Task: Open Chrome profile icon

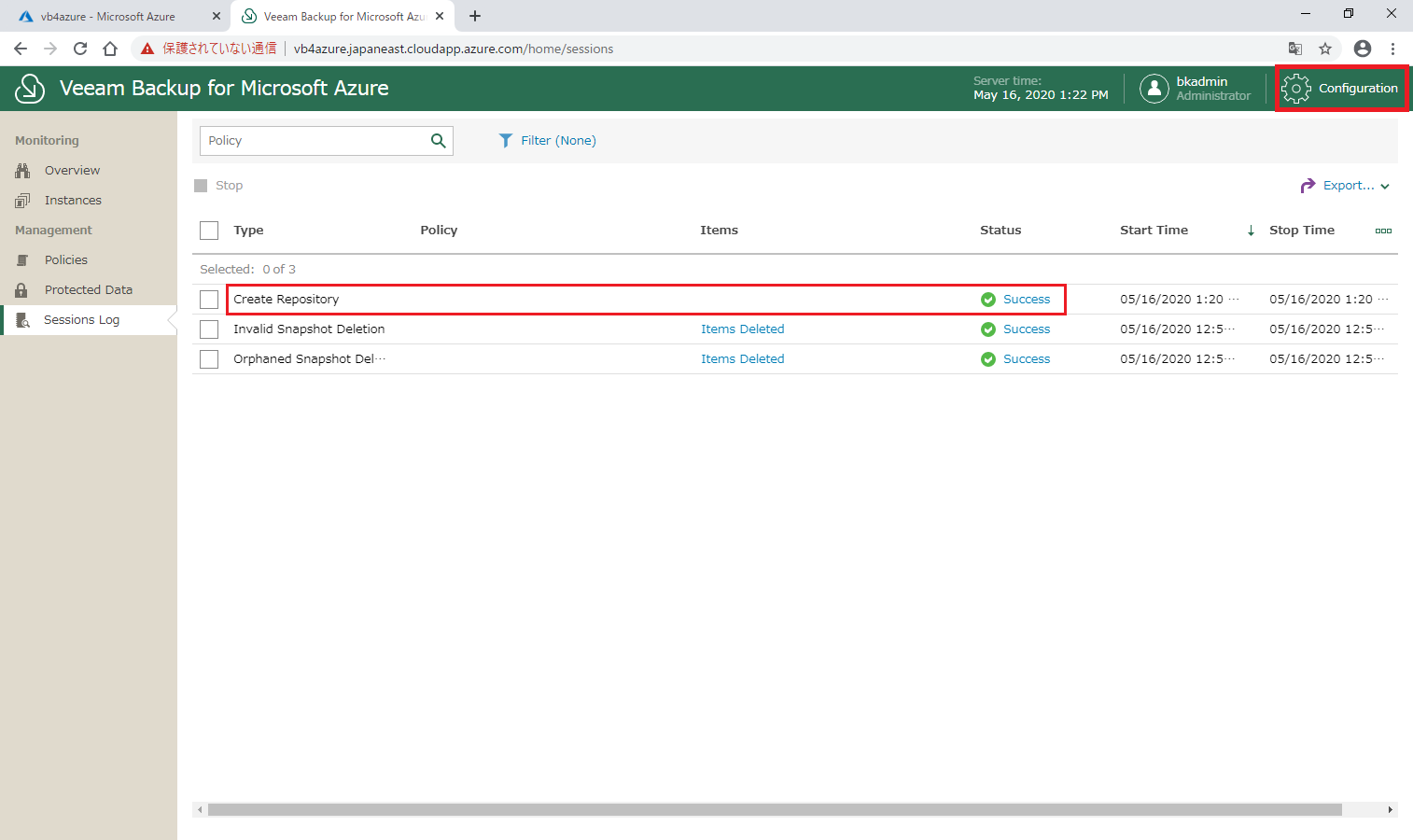Action: point(1363,49)
